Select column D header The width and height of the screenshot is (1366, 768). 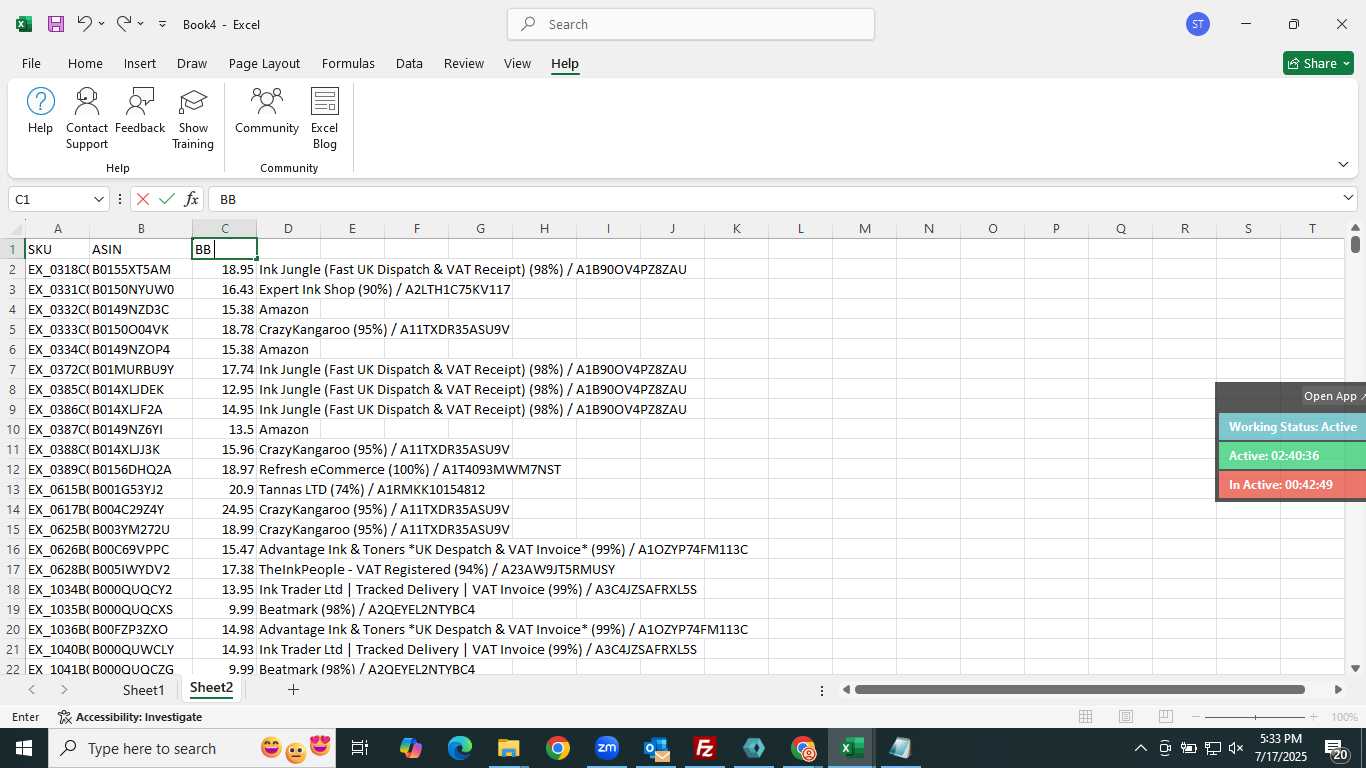288,229
